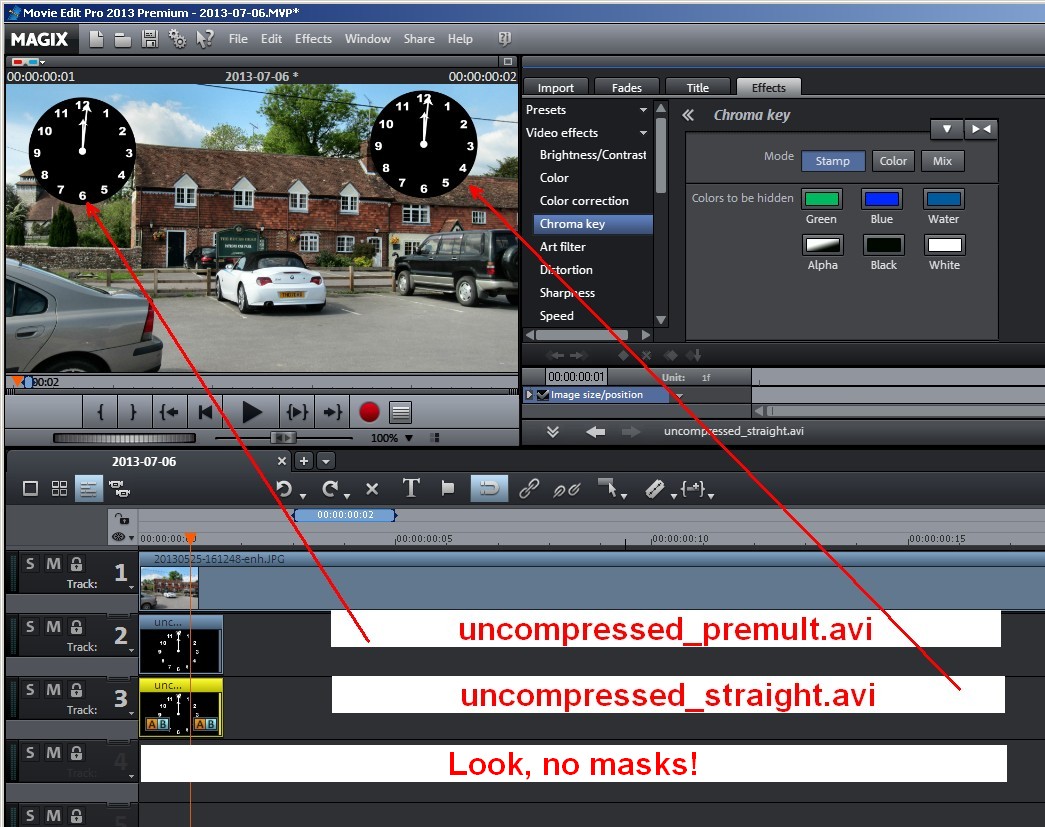Open dropdown next to add-movie plus
Image resolution: width=1045 pixels, height=827 pixels.
coord(326,461)
